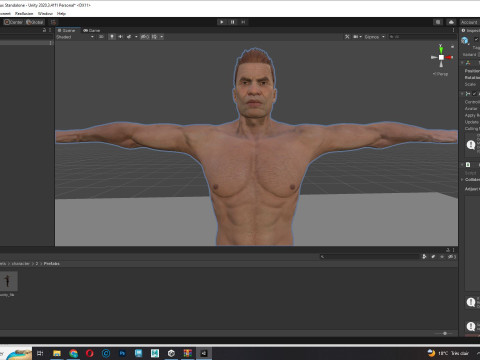
Task: Open Unity Hub cube icon on taskbar
Action: [171, 353]
